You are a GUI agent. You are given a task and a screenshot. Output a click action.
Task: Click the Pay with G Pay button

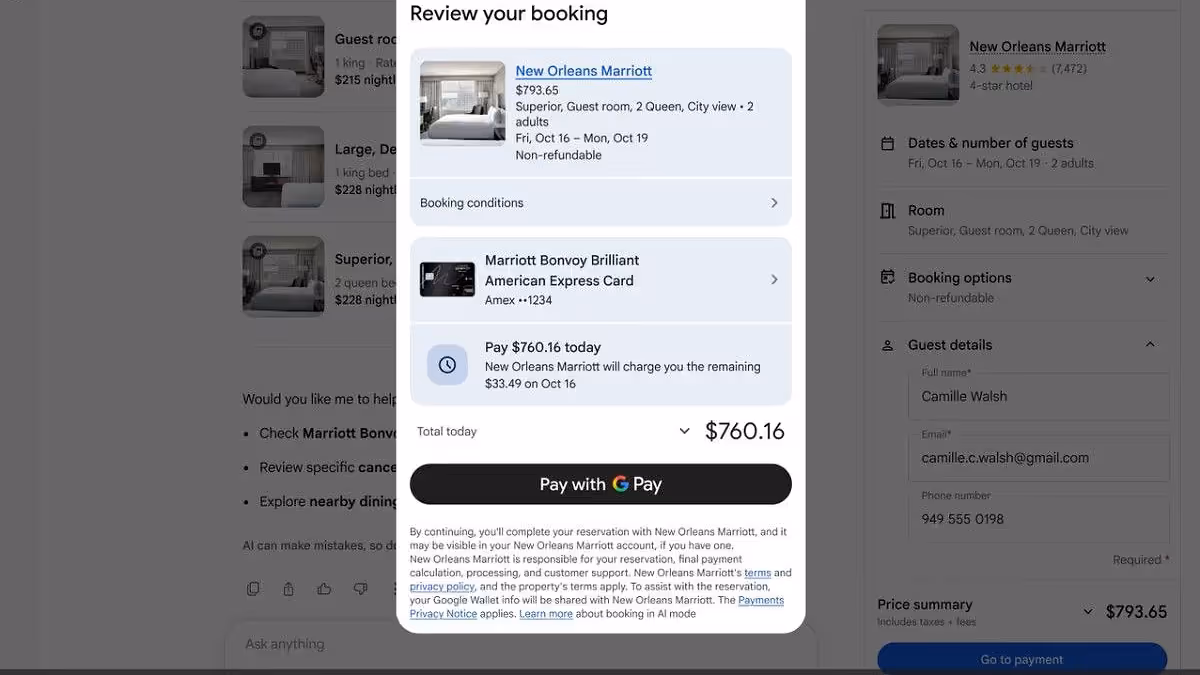click(601, 484)
